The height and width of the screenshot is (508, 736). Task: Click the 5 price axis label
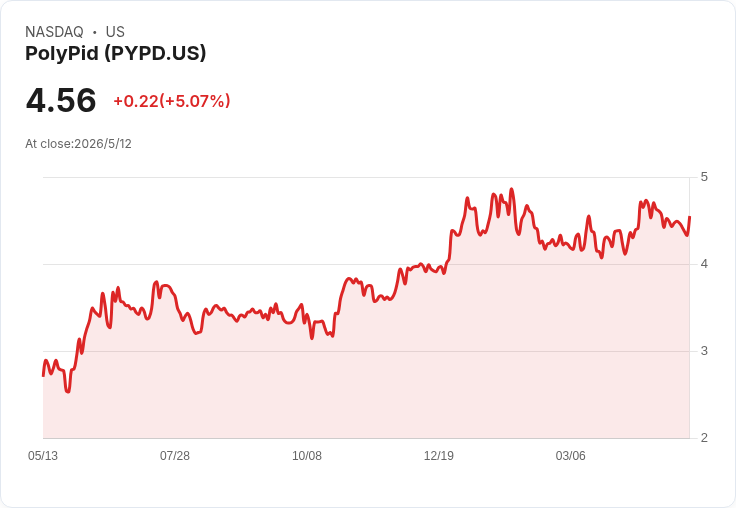pos(704,177)
